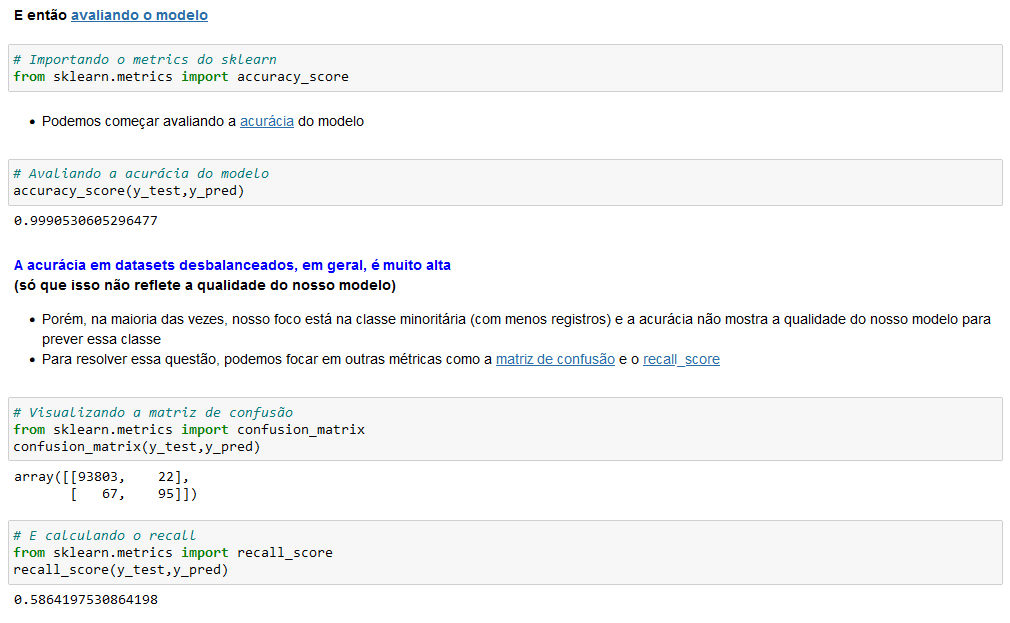Click the confusion matrix array output
This screenshot has height=623, width=1010.
(x=106, y=486)
